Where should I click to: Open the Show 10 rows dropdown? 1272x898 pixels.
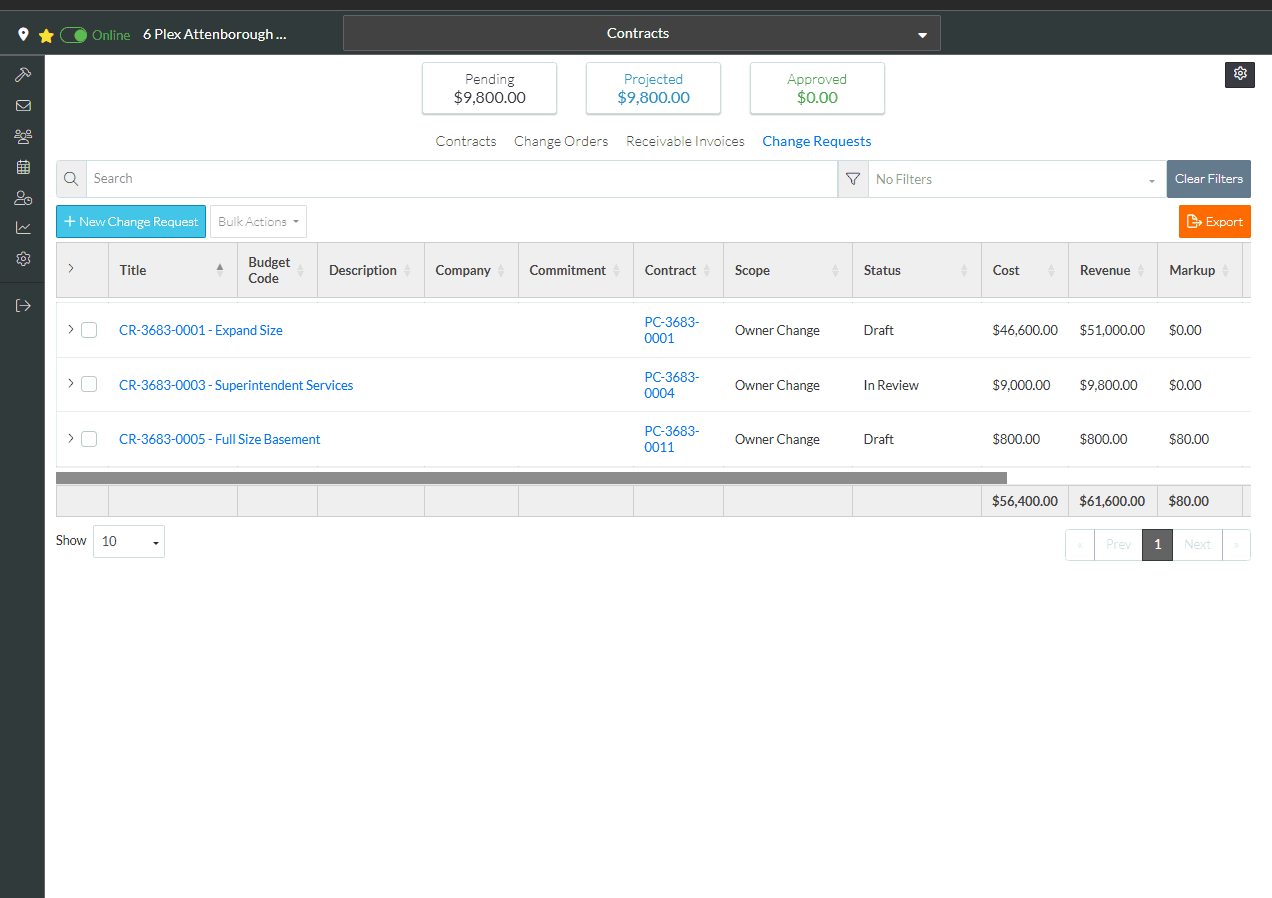click(129, 541)
